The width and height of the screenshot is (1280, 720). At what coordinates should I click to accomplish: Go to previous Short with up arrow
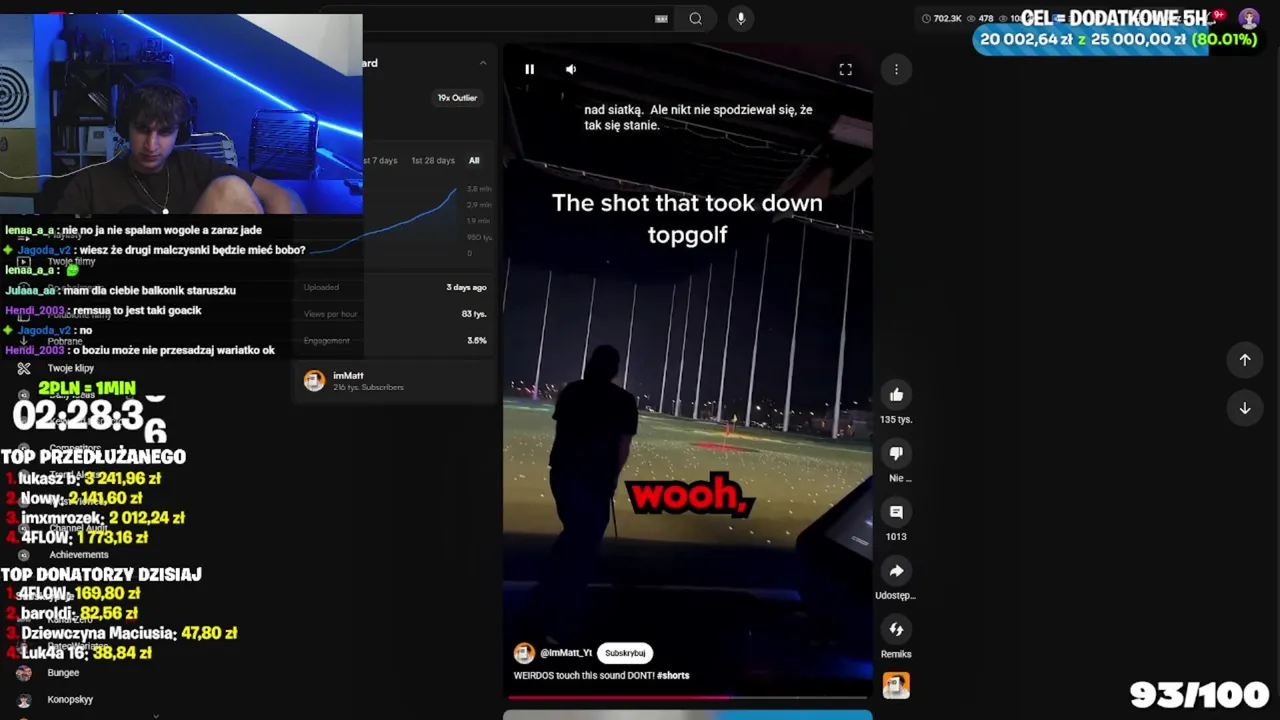tap(1245, 360)
